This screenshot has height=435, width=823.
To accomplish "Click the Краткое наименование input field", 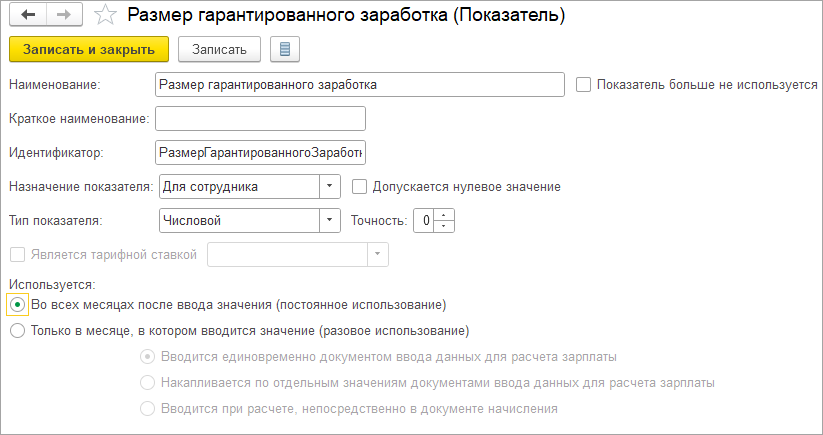I will (x=260, y=119).
